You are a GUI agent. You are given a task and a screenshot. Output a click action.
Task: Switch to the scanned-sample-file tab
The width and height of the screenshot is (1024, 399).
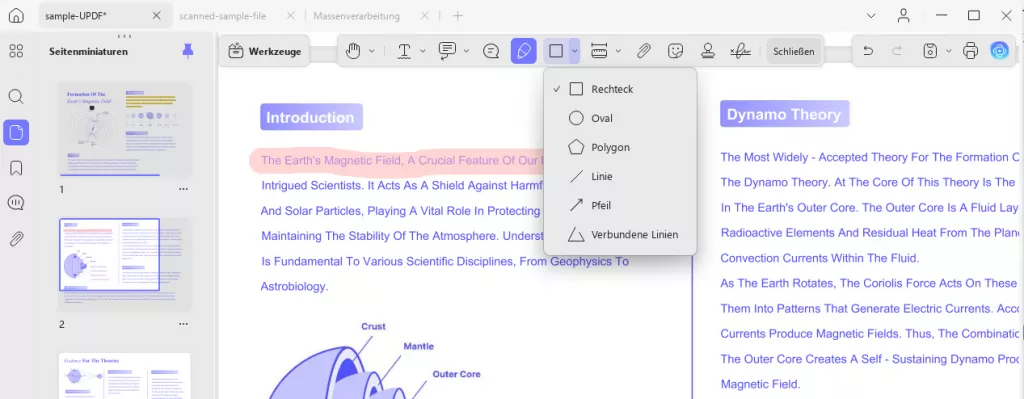pos(223,16)
